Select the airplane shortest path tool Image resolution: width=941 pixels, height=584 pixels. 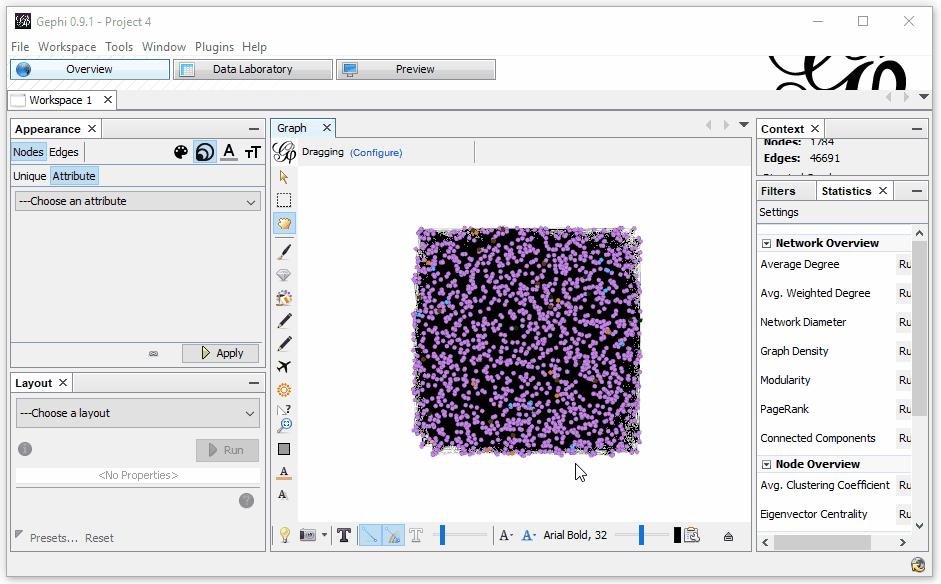[284, 367]
